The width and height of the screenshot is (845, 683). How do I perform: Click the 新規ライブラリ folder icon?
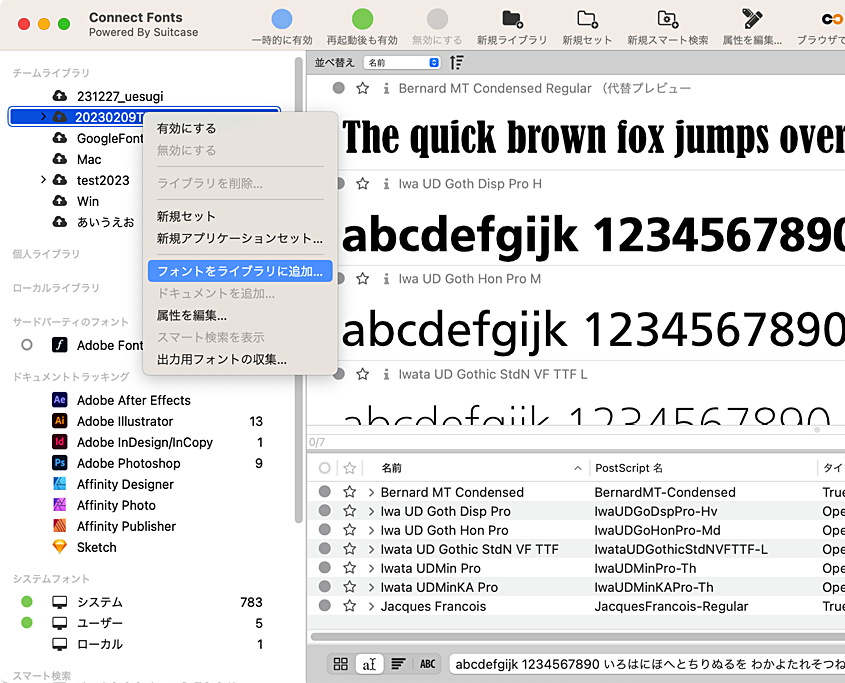[x=512, y=19]
